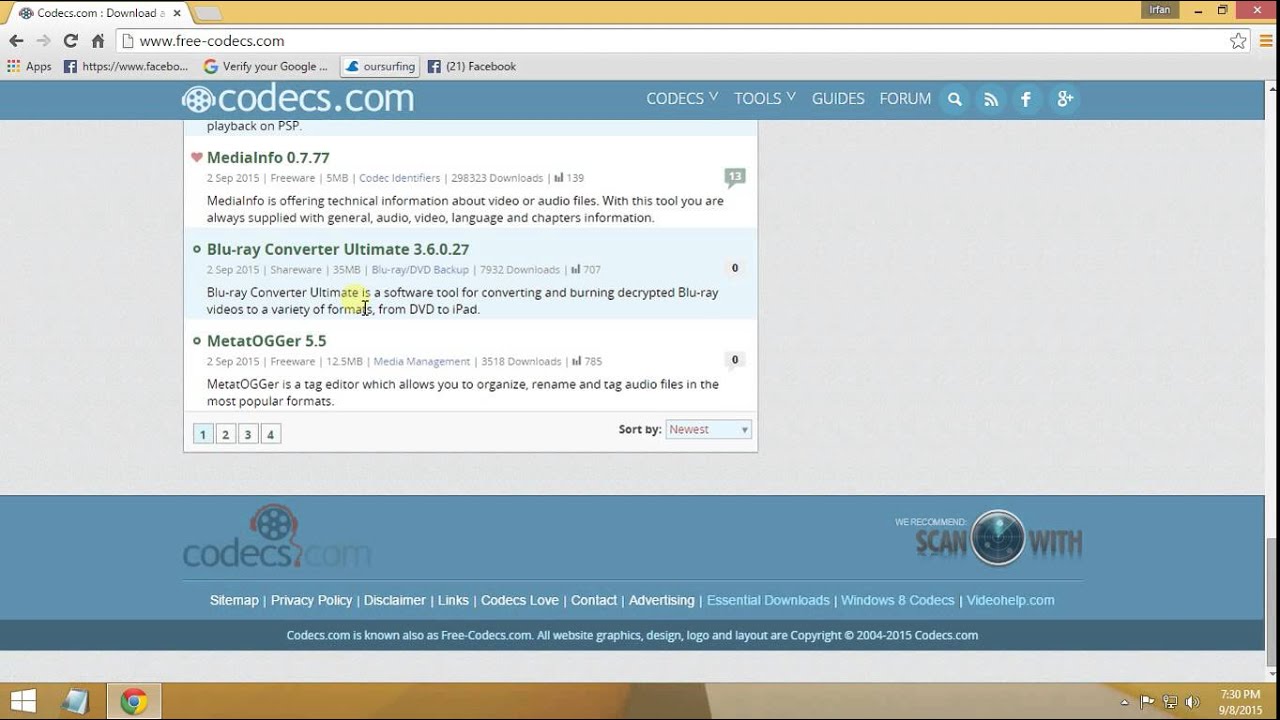This screenshot has width=1280, height=720.
Task: Open the volume control in system tray
Action: (1190, 702)
